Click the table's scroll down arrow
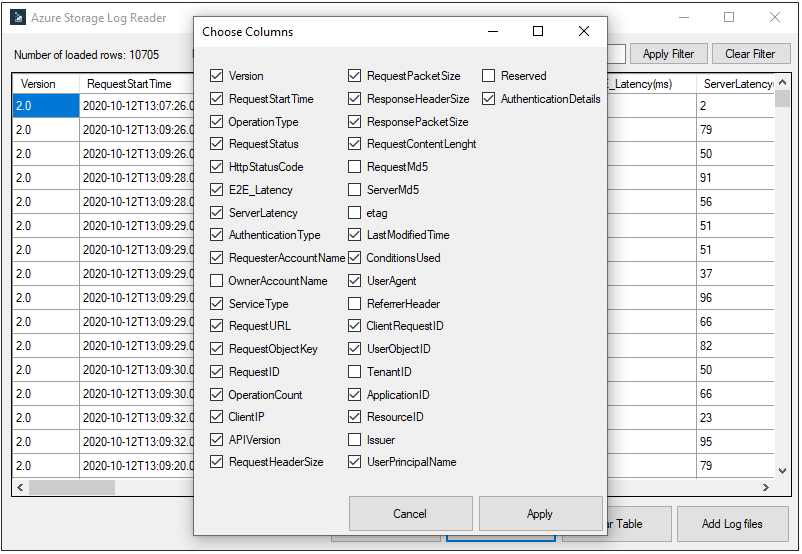The height and width of the screenshot is (554, 802). point(783,471)
